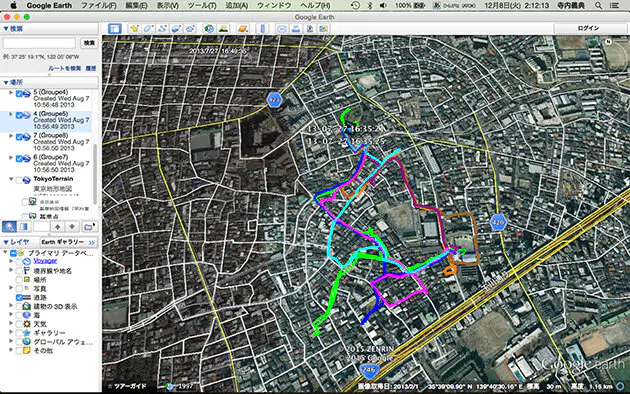Open the historical imagery clock icon
630x394 pixels.
pos(209,29)
